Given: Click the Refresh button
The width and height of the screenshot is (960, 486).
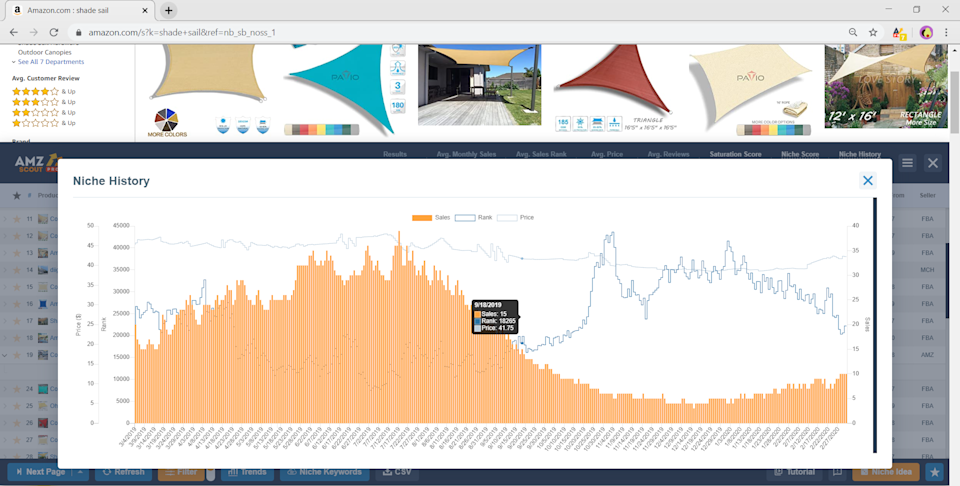Looking at the screenshot, I should point(123,472).
